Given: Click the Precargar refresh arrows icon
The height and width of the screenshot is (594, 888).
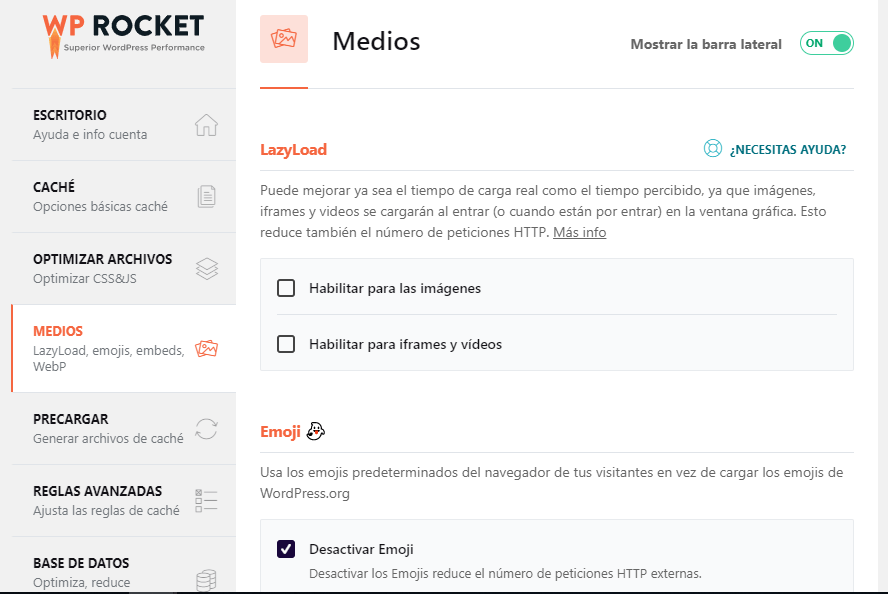Looking at the screenshot, I should [206, 429].
